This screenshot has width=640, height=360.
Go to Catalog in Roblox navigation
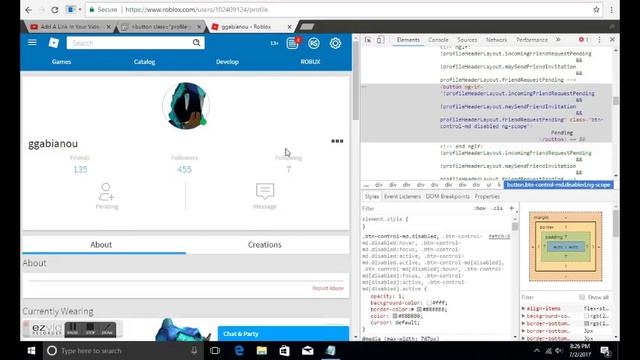point(144,62)
